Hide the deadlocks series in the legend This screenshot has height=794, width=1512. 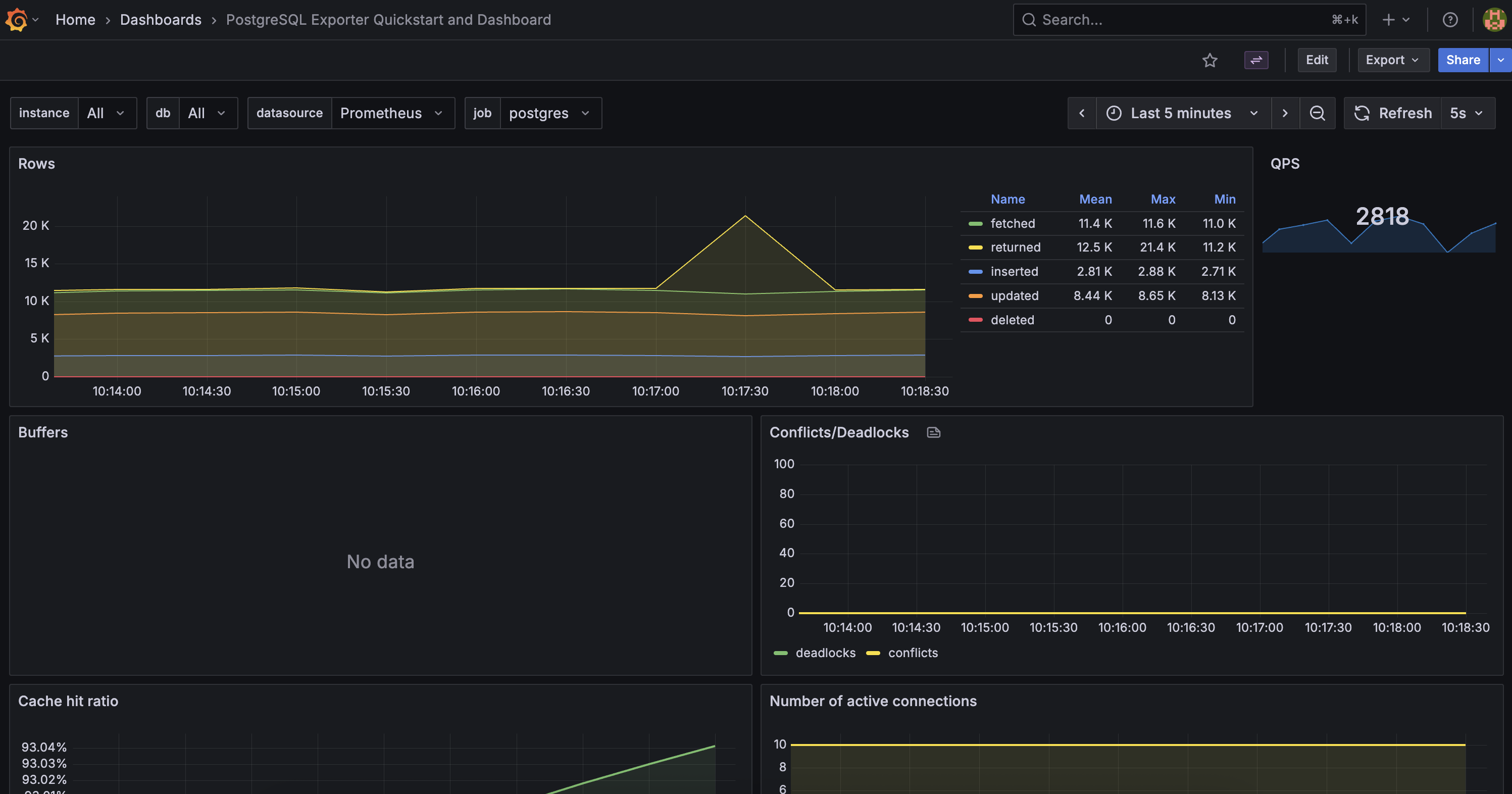click(826, 653)
